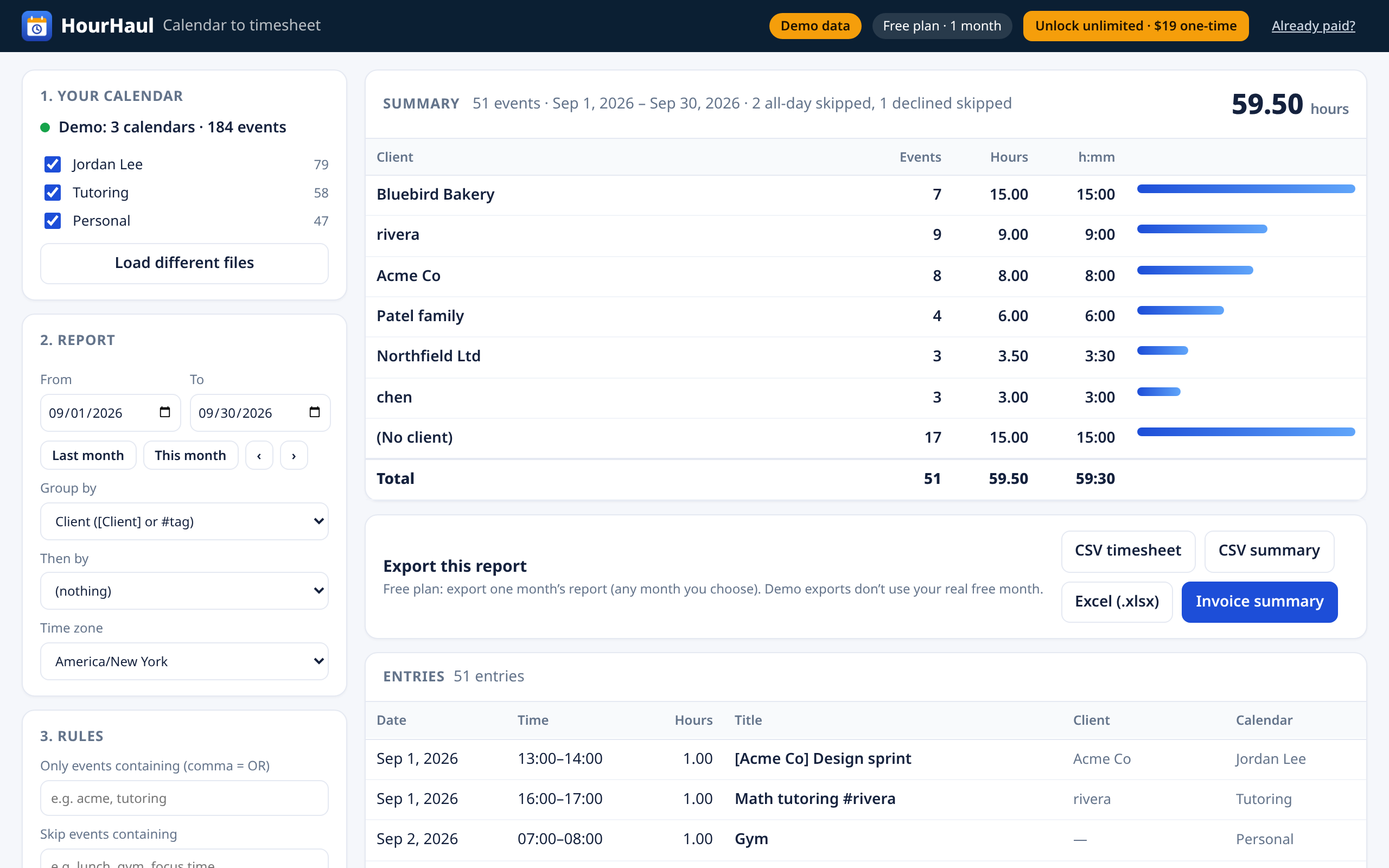
Task: Click the Client column header in summary
Action: 394,157
